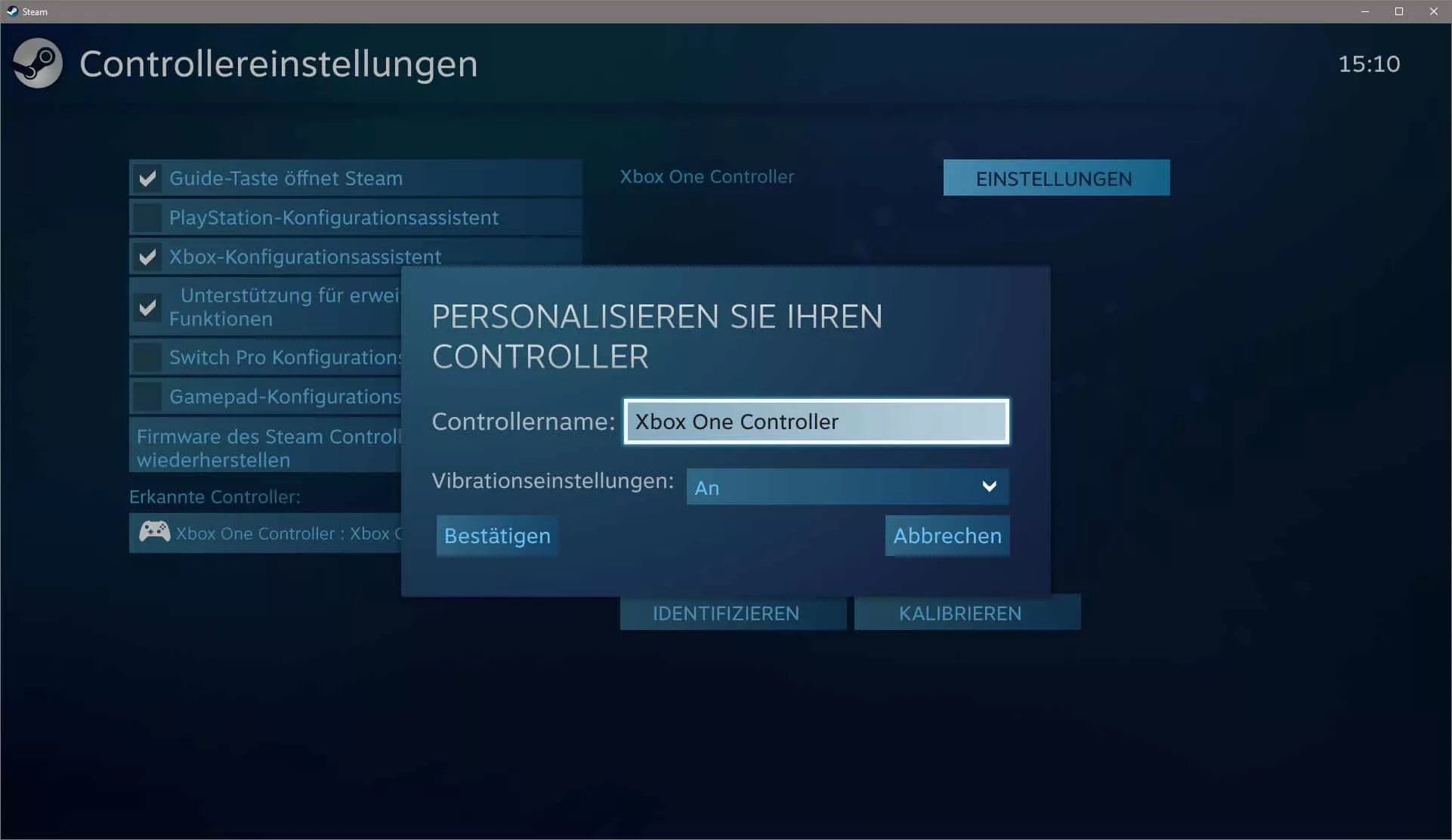
Task: Click the small Steam icon in title bar
Action: pyautogui.click(x=12, y=11)
